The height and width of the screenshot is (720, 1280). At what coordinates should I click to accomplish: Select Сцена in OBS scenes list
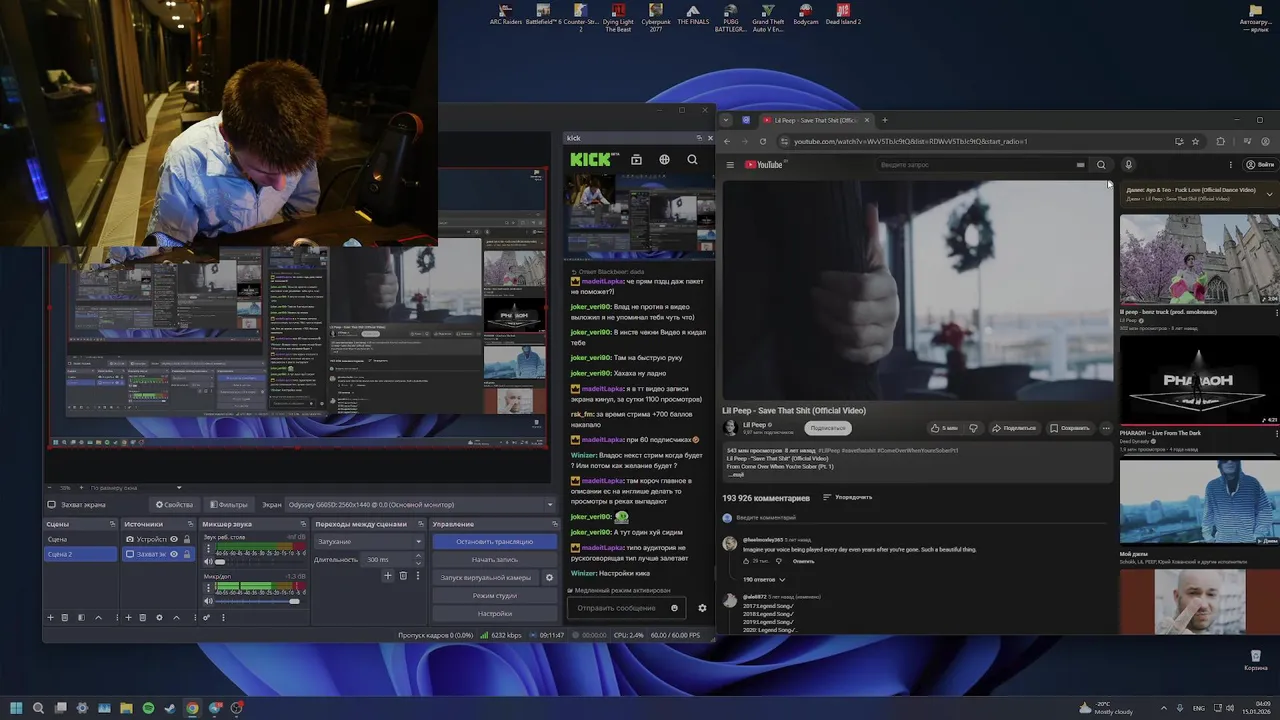click(81, 539)
